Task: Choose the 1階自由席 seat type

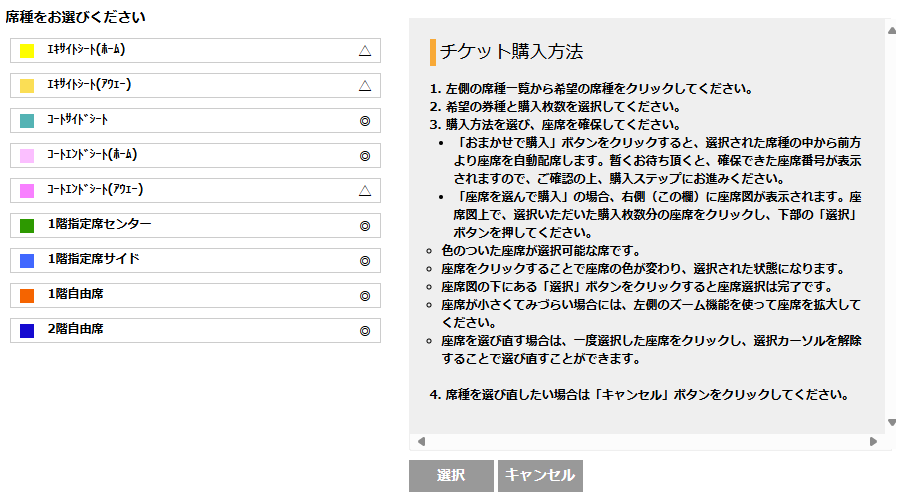Action: click(x=195, y=295)
